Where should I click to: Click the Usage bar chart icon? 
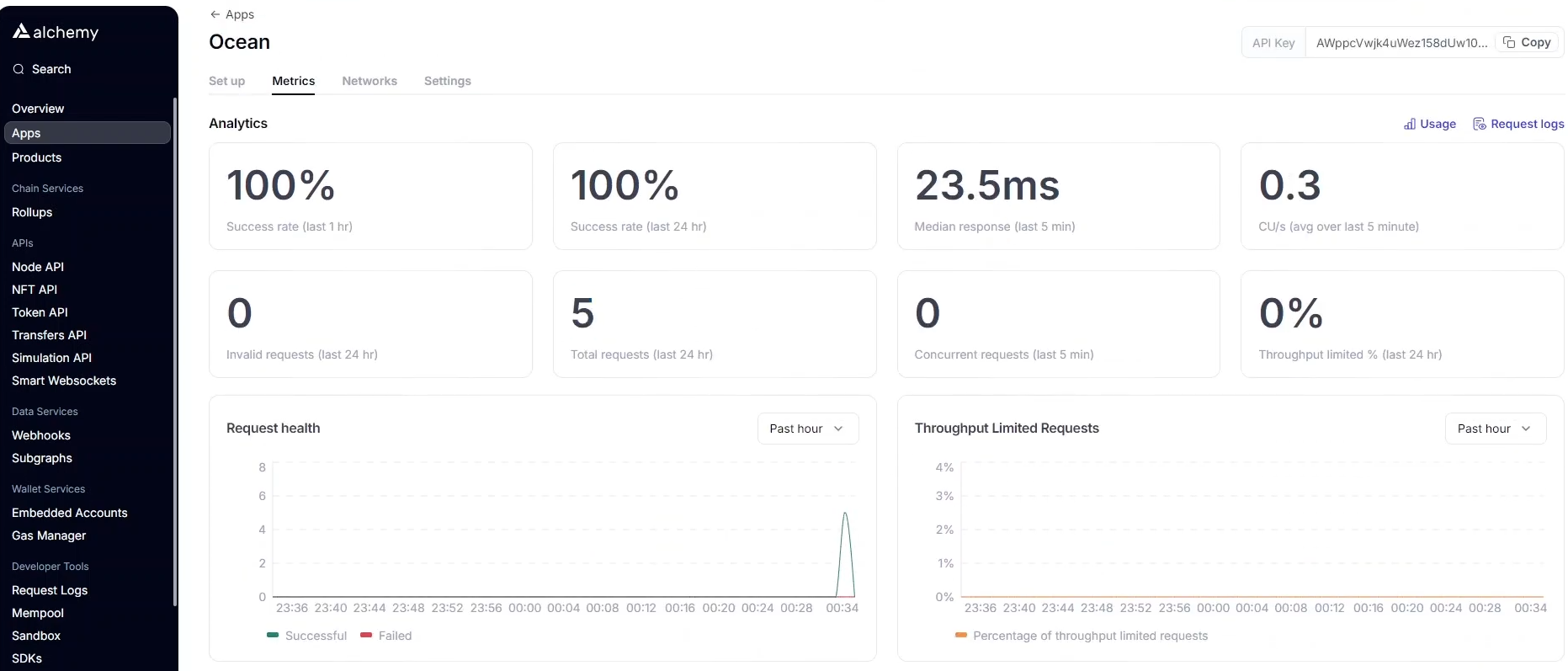pyautogui.click(x=1410, y=124)
